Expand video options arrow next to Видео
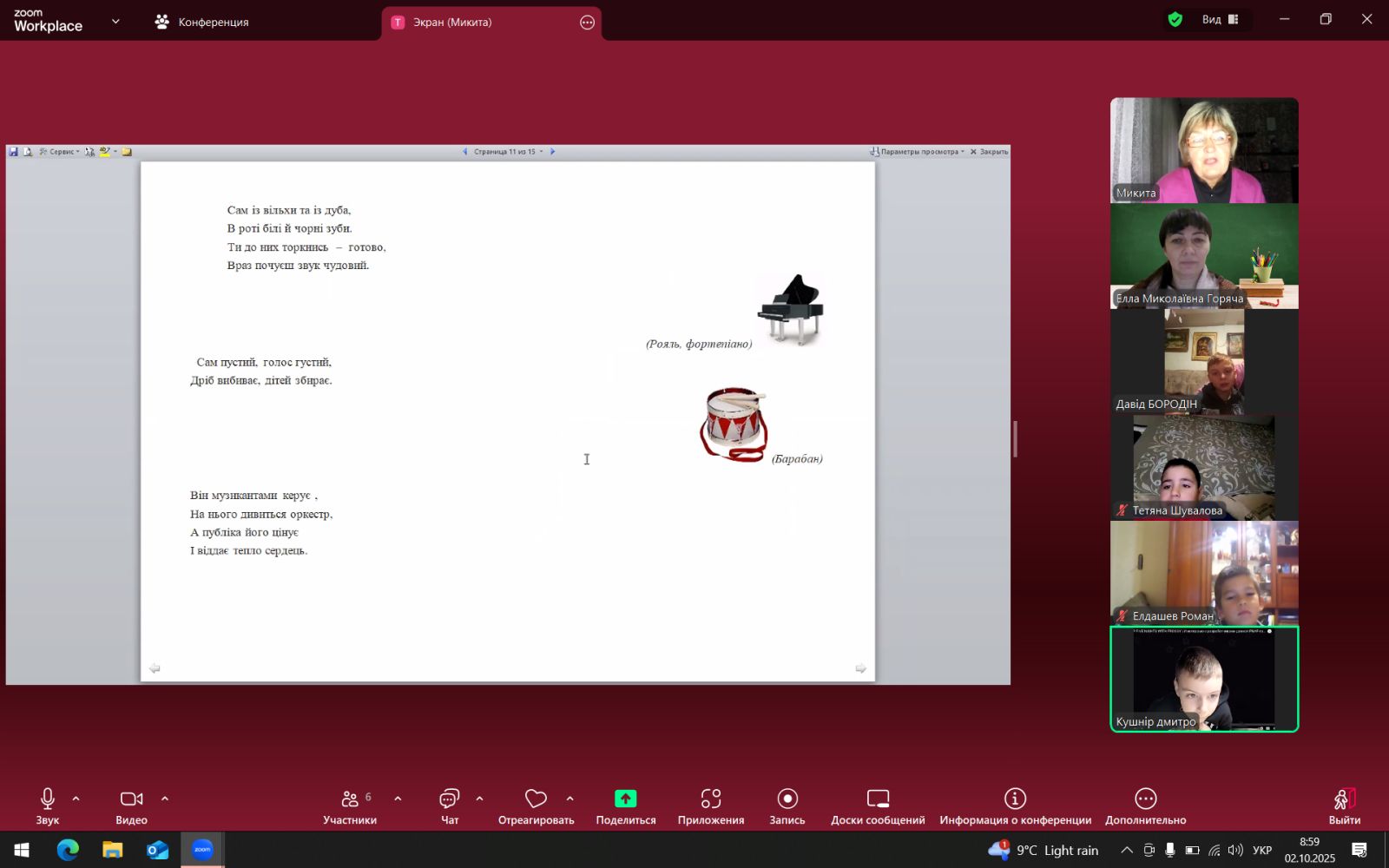 [x=165, y=799]
